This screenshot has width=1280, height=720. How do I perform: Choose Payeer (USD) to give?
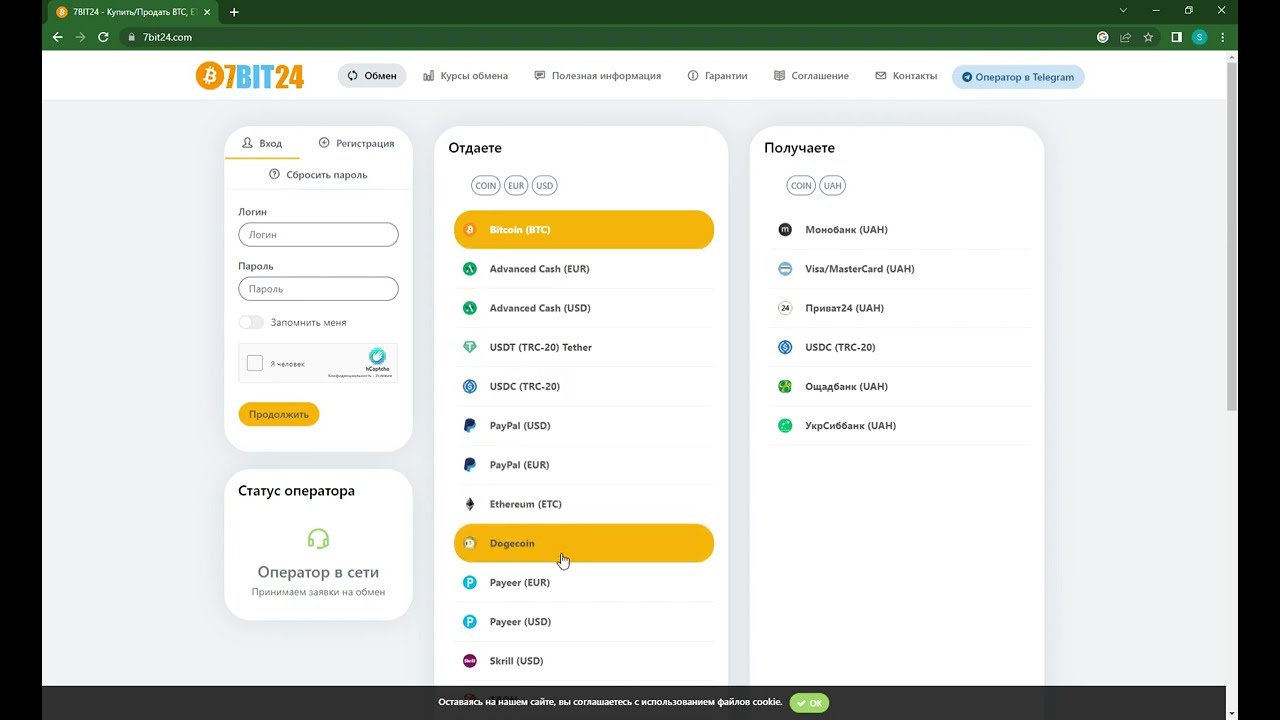[584, 621]
